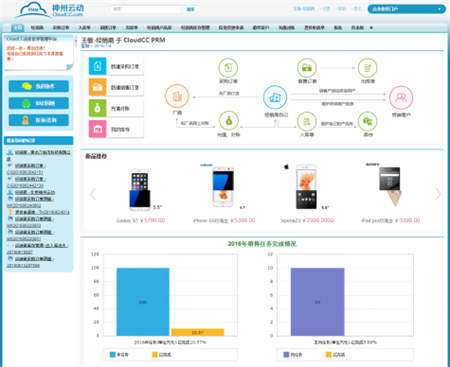The image size is (450, 367).
Task: Click the sidebar button with yellow WeChat icon
Action: (x=39, y=86)
